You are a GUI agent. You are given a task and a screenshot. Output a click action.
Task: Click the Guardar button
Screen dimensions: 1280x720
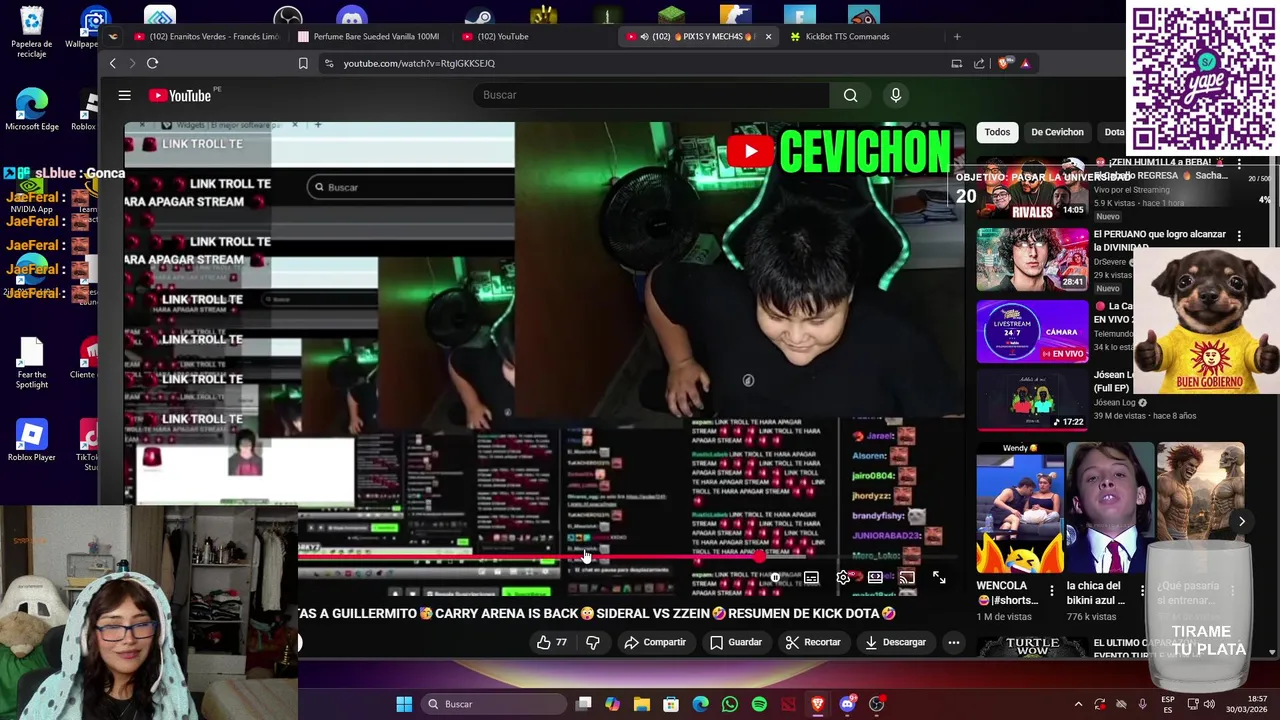736,642
